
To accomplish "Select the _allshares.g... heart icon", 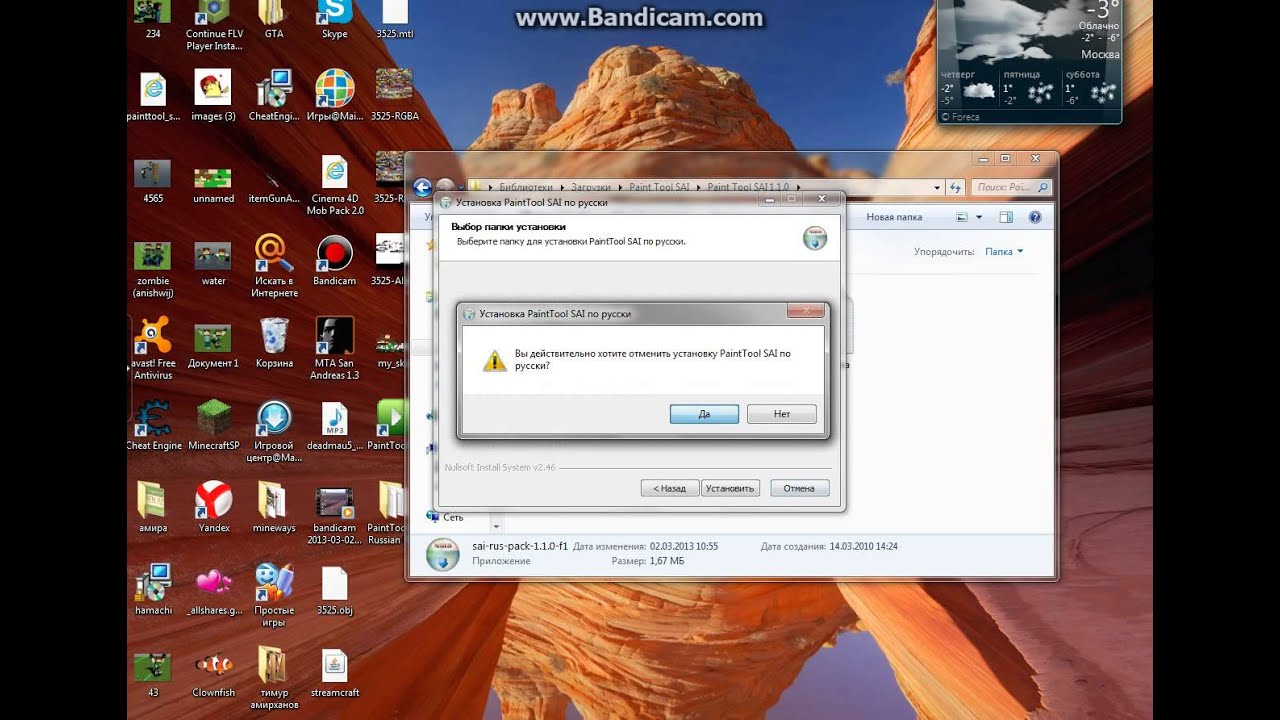I will (x=214, y=589).
